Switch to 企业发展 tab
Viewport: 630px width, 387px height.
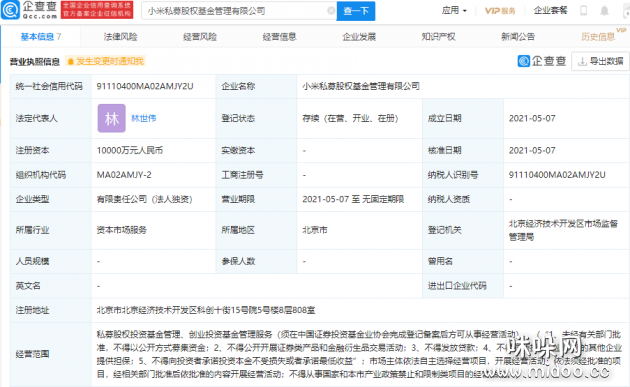tap(359, 37)
